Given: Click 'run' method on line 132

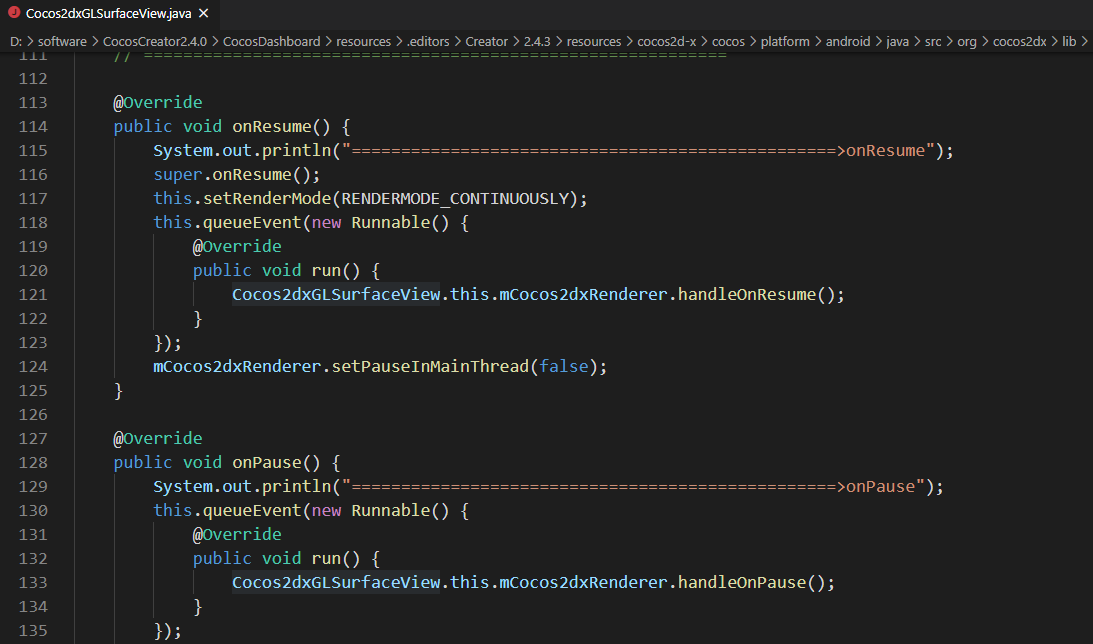Looking at the screenshot, I should 326,559.
